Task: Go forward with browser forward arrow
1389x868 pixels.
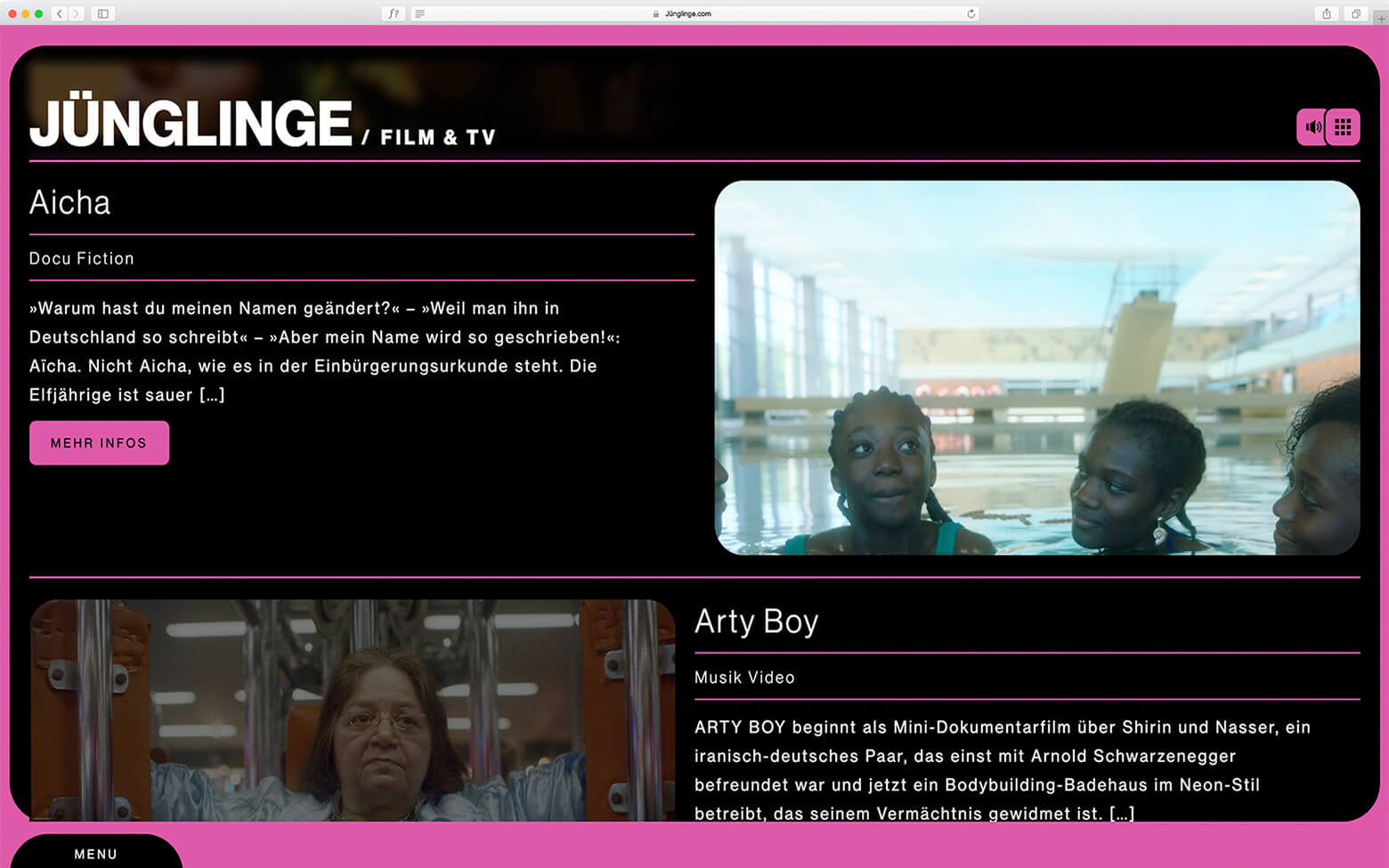Action: pos(76,13)
